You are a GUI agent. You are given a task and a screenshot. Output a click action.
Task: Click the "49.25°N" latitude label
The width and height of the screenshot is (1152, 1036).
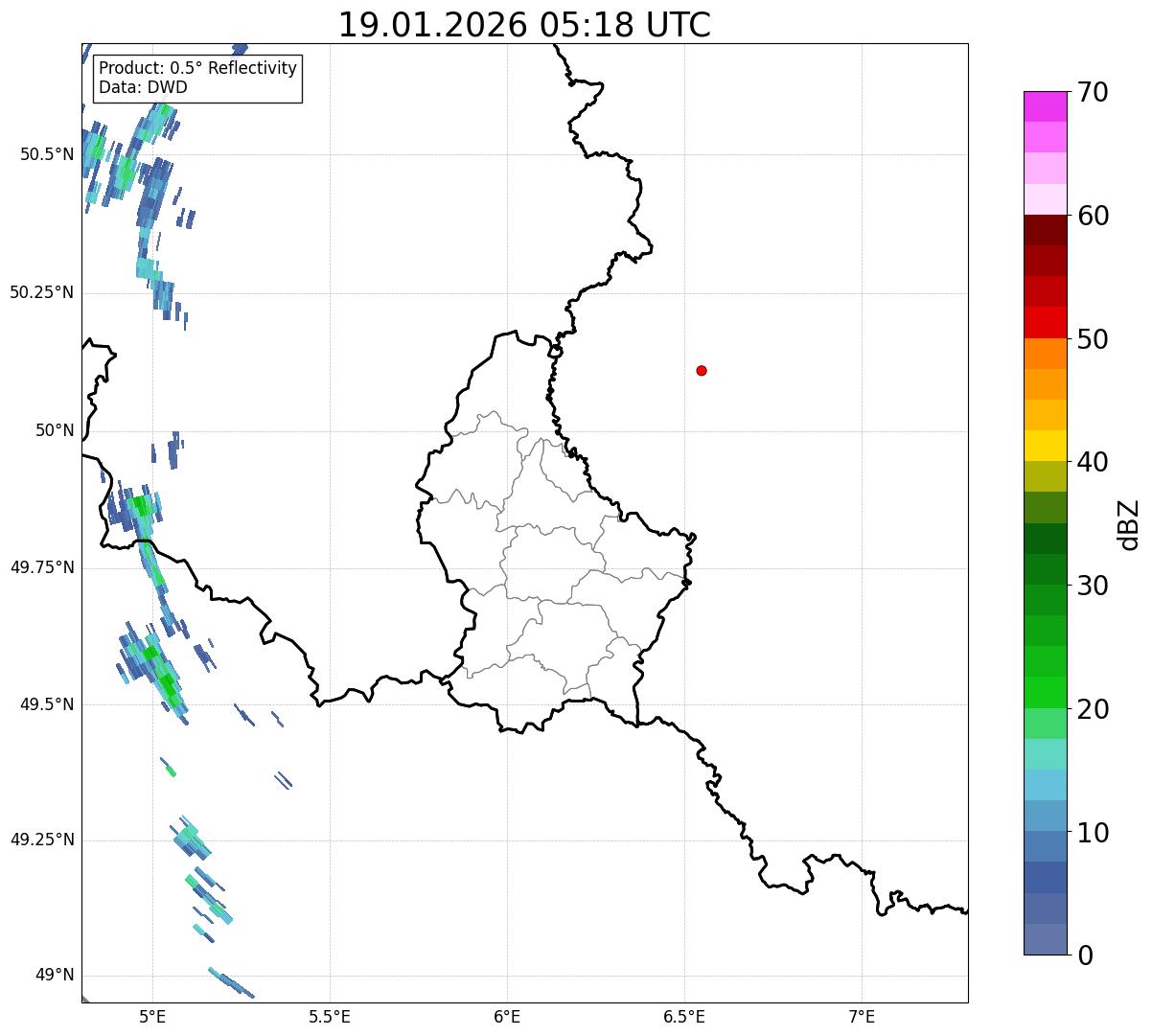42,840
